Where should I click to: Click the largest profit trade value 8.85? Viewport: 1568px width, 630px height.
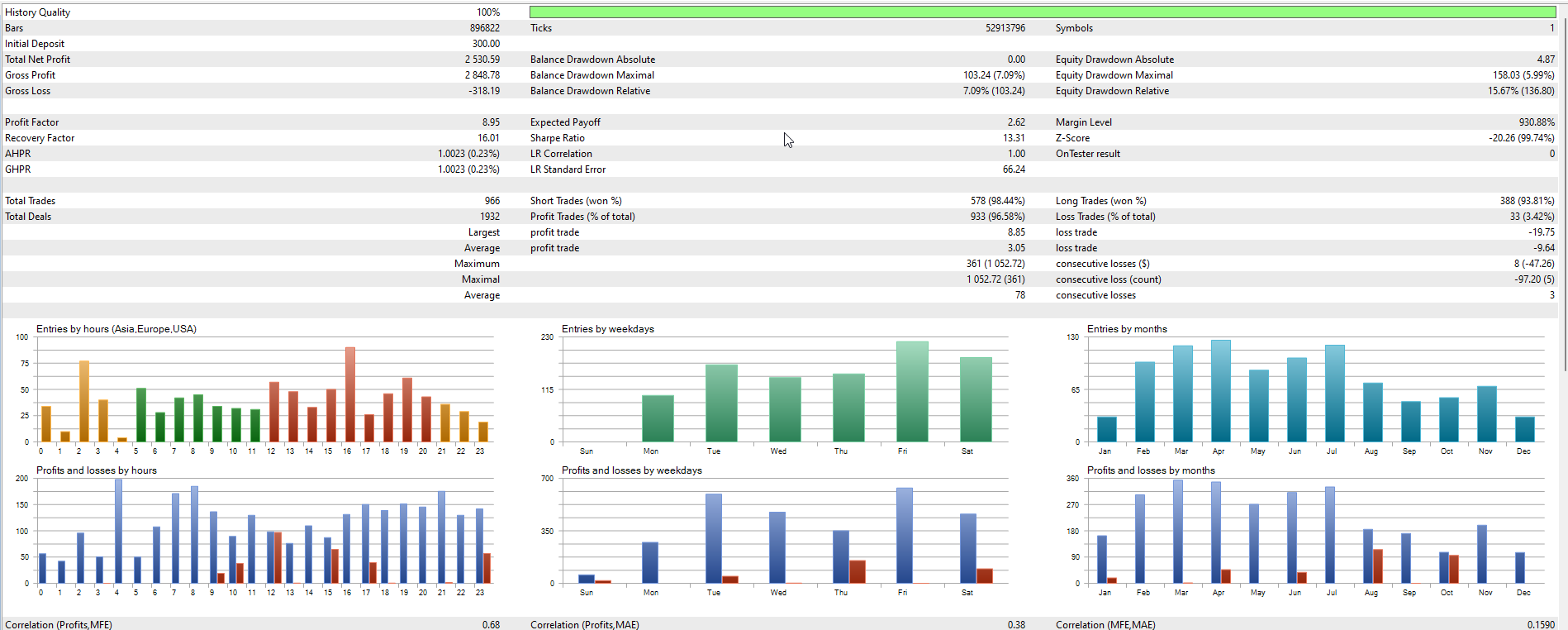1016,232
